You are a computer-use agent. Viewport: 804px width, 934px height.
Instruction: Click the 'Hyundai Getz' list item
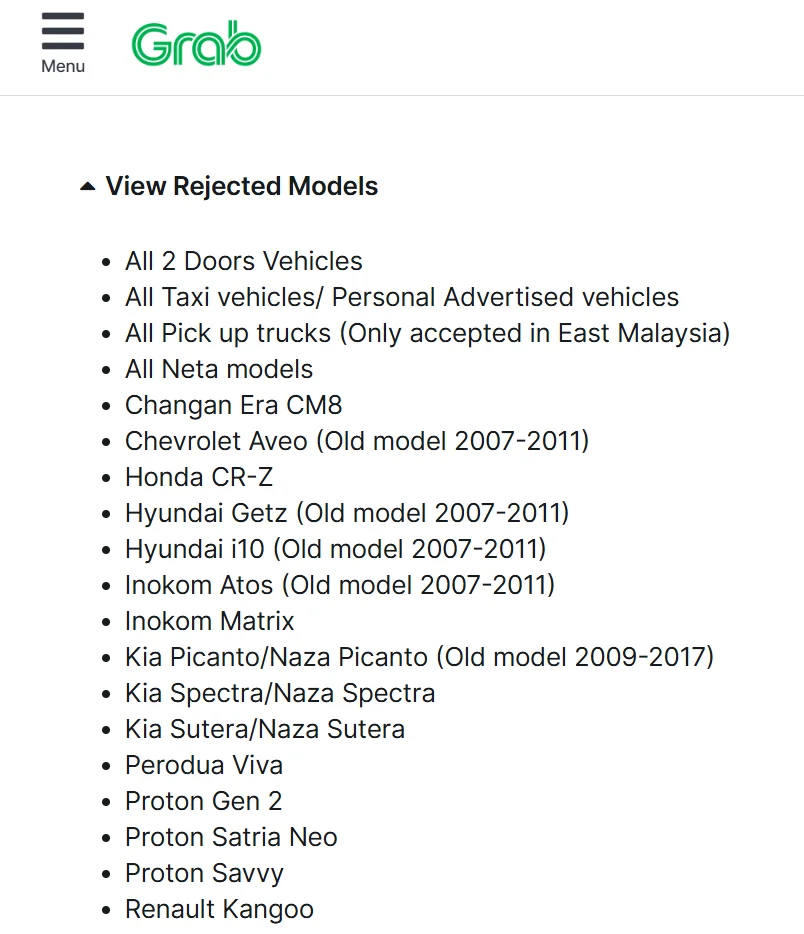(x=346, y=514)
